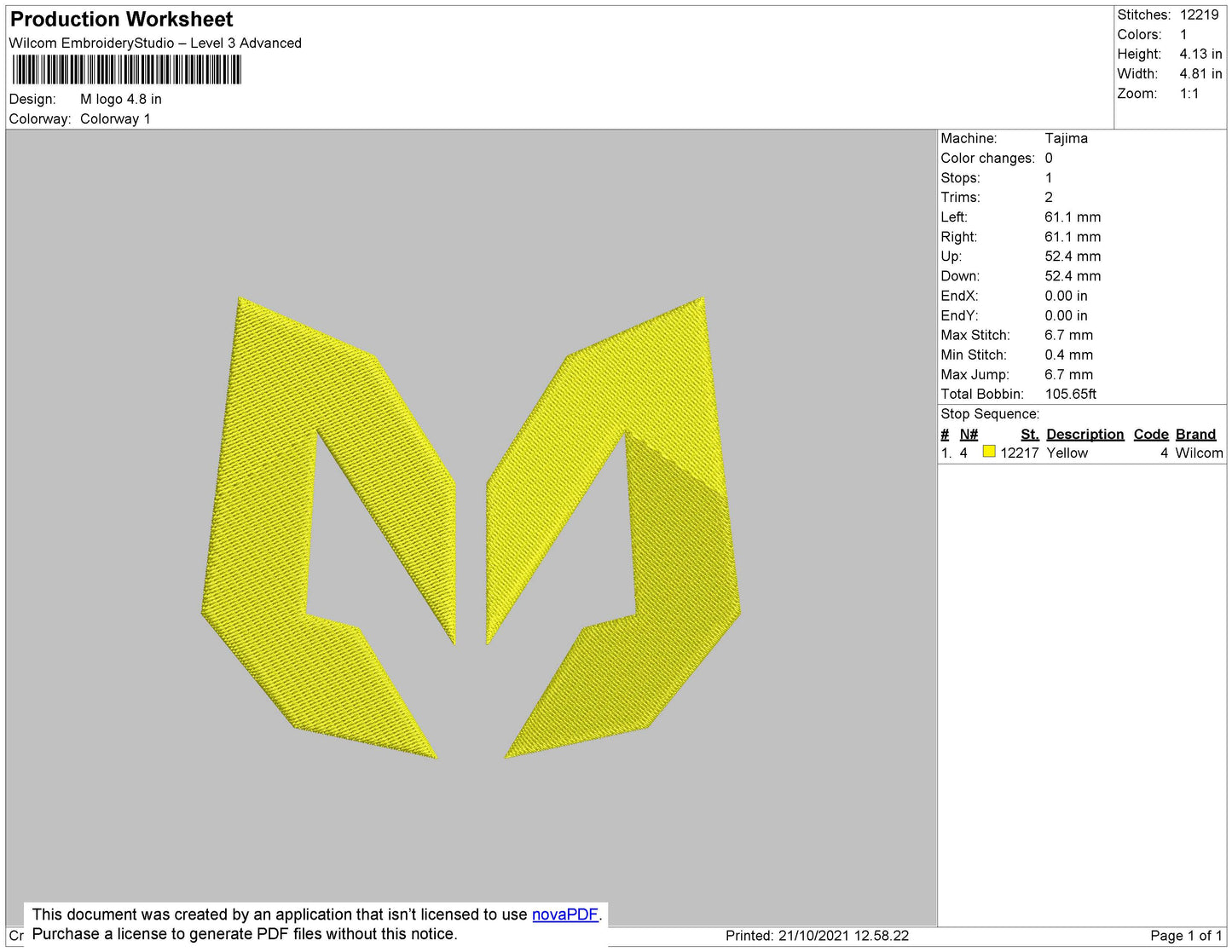Click the 'Colors:' label in the header
The width and height of the screenshot is (1232, 952).
(x=1139, y=34)
